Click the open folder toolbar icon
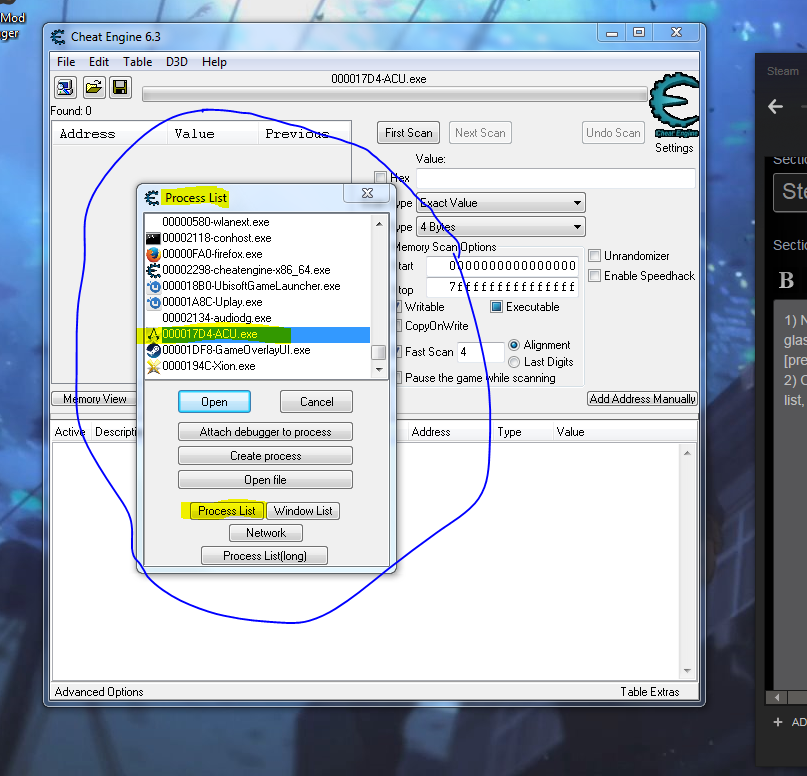Image resolution: width=807 pixels, height=776 pixels. click(x=93, y=87)
